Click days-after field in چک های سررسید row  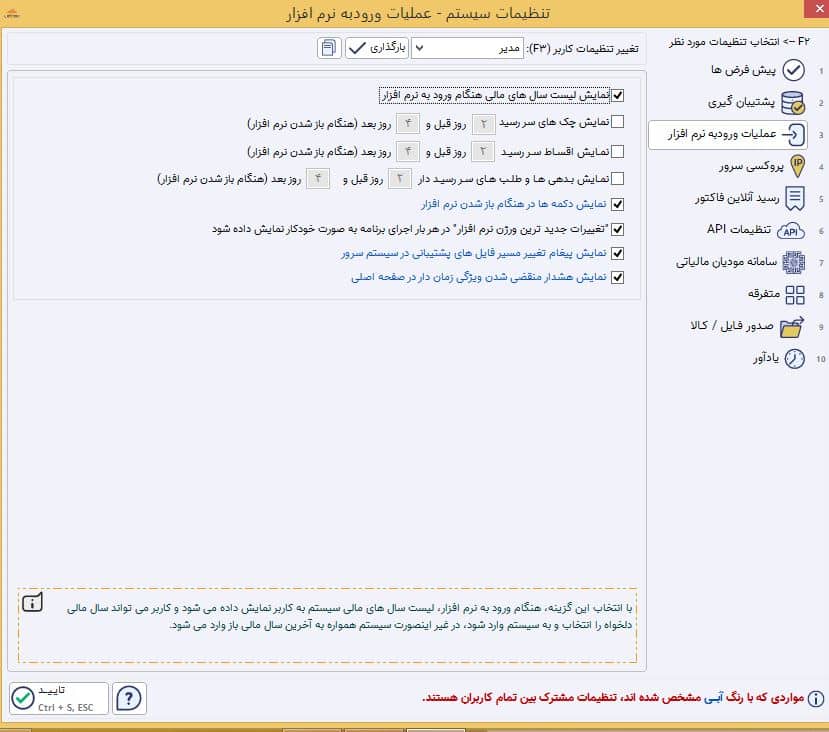[x=408, y=124]
